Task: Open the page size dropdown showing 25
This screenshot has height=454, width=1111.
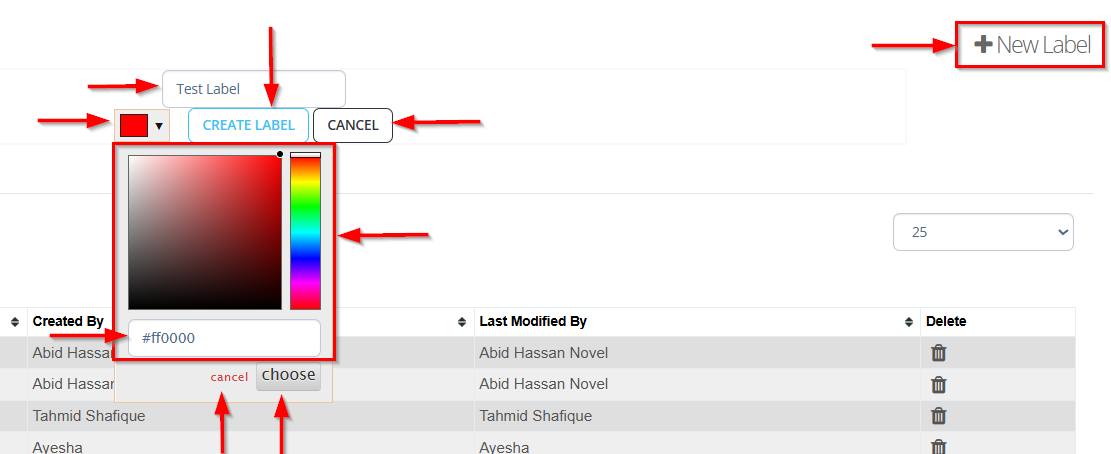Action: coord(982,232)
